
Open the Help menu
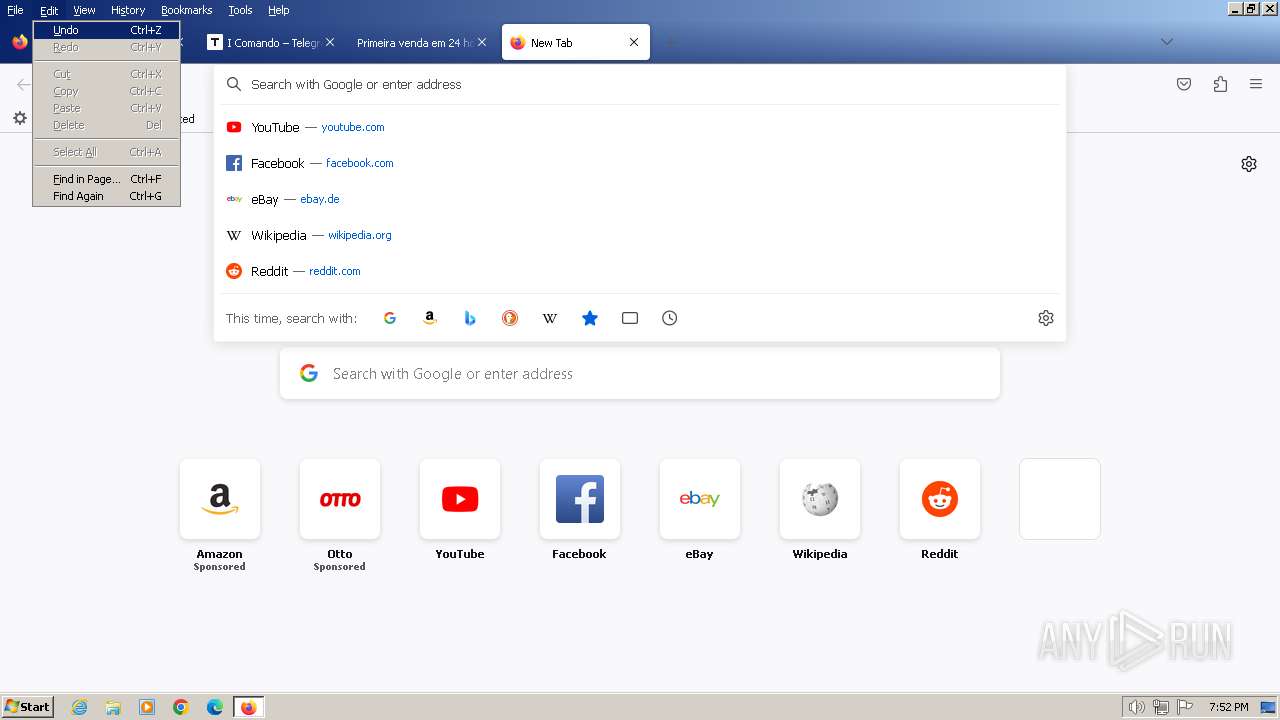pyautogui.click(x=279, y=10)
